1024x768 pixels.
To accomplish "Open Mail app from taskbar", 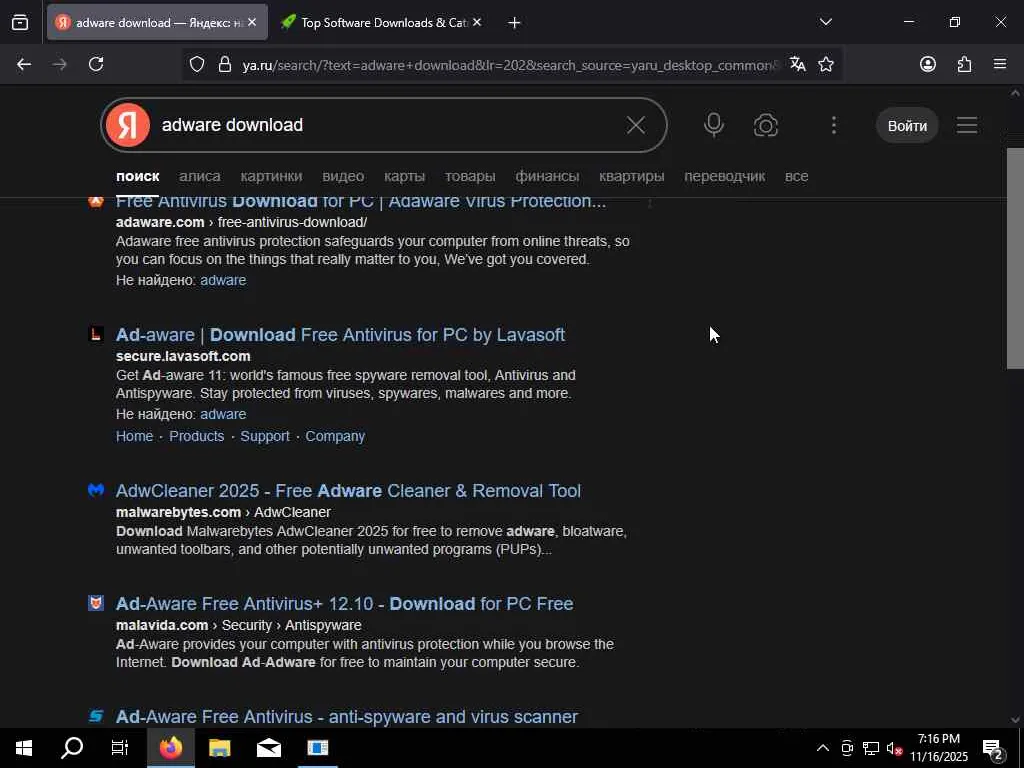I will (x=268, y=748).
